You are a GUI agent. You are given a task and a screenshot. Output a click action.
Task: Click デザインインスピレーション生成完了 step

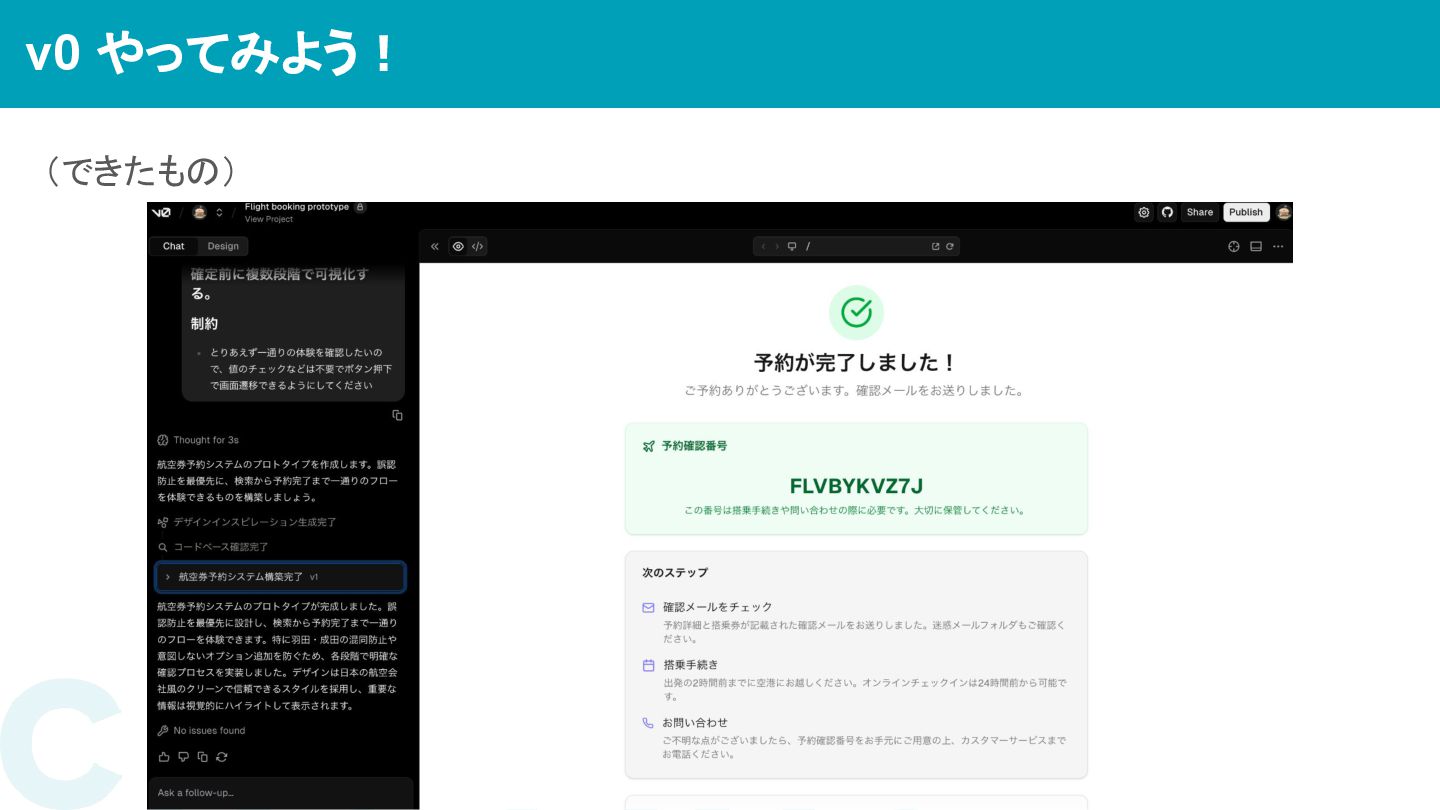tap(247, 522)
